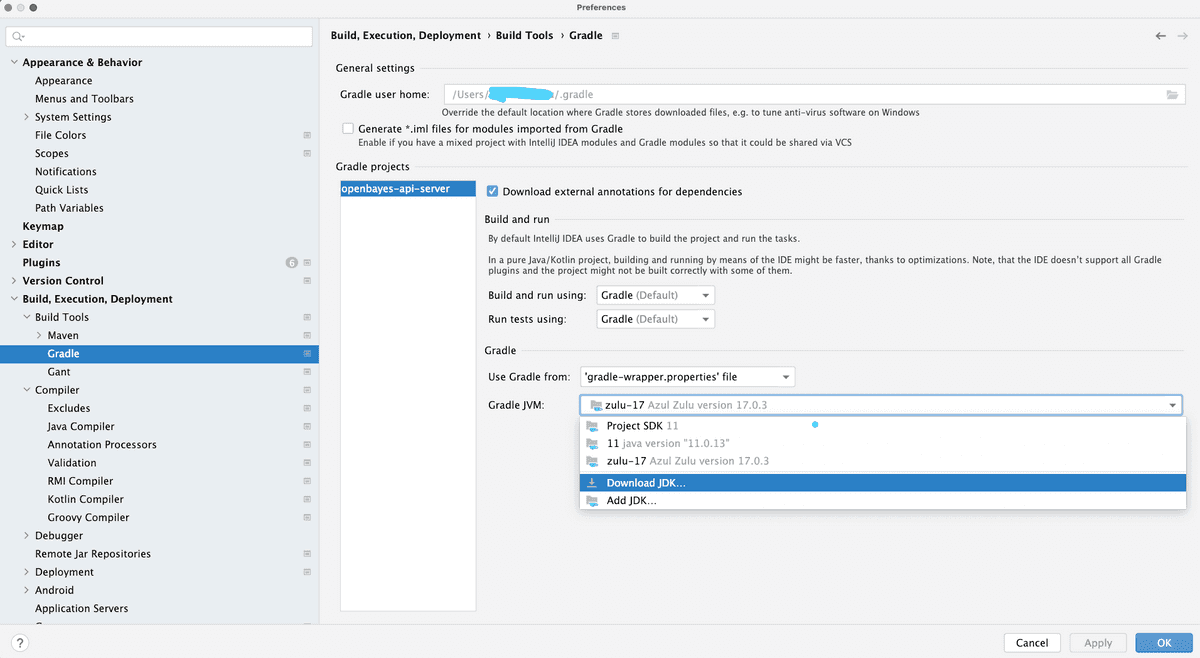Click the forward navigation arrow
Image resolution: width=1200 pixels, height=658 pixels.
pyautogui.click(x=1183, y=36)
